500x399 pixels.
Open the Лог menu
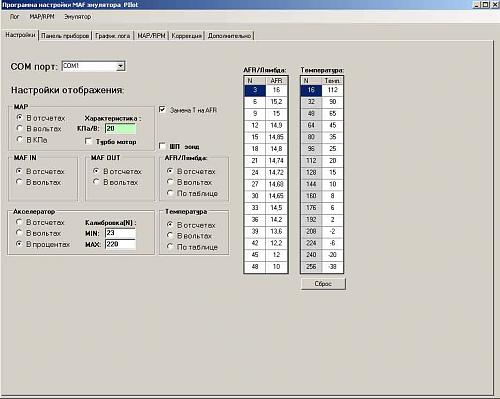(14, 16)
